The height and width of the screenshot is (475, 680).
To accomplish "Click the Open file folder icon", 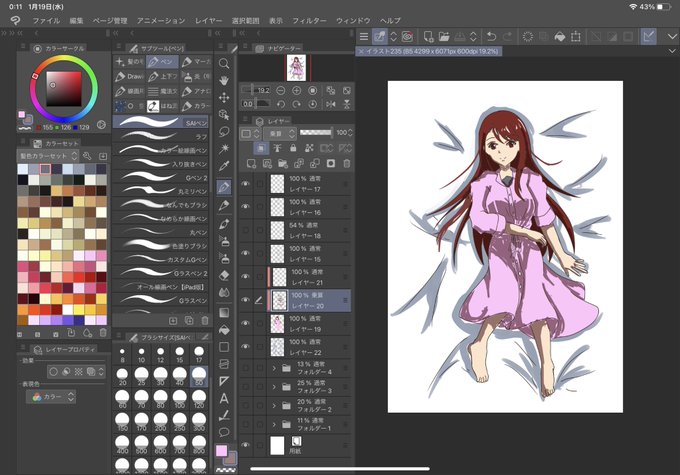I will (444, 36).
